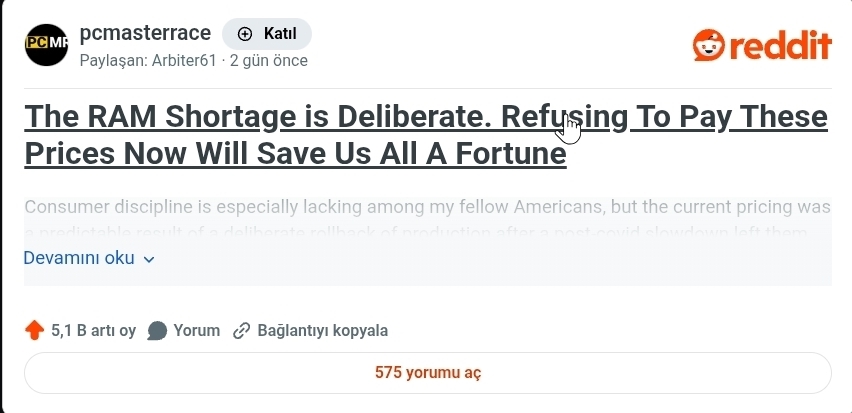Click the reddit wordmark text

coord(782,45)
